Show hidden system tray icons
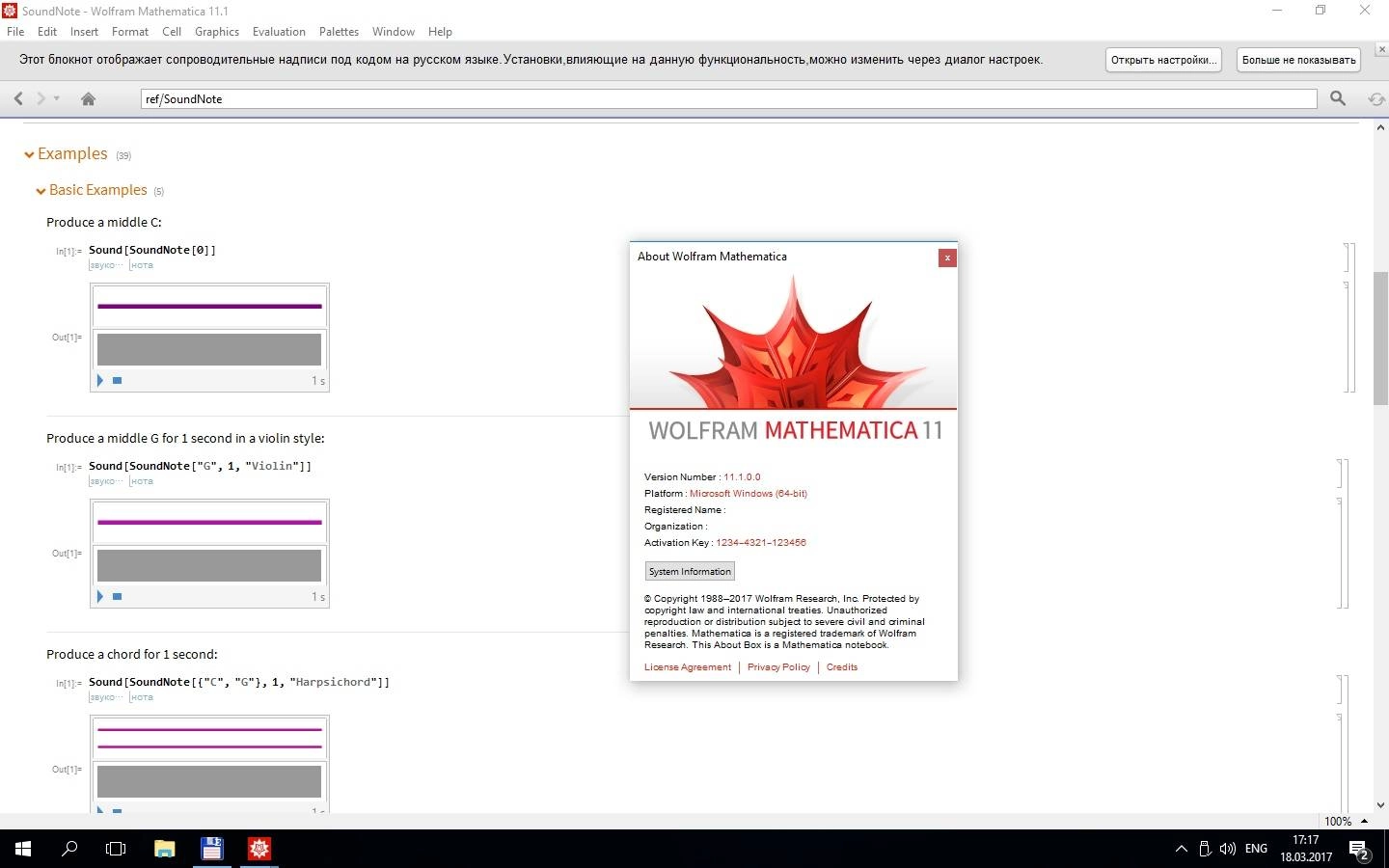This screenshot has width=1389, height=868. [1182, 849]
